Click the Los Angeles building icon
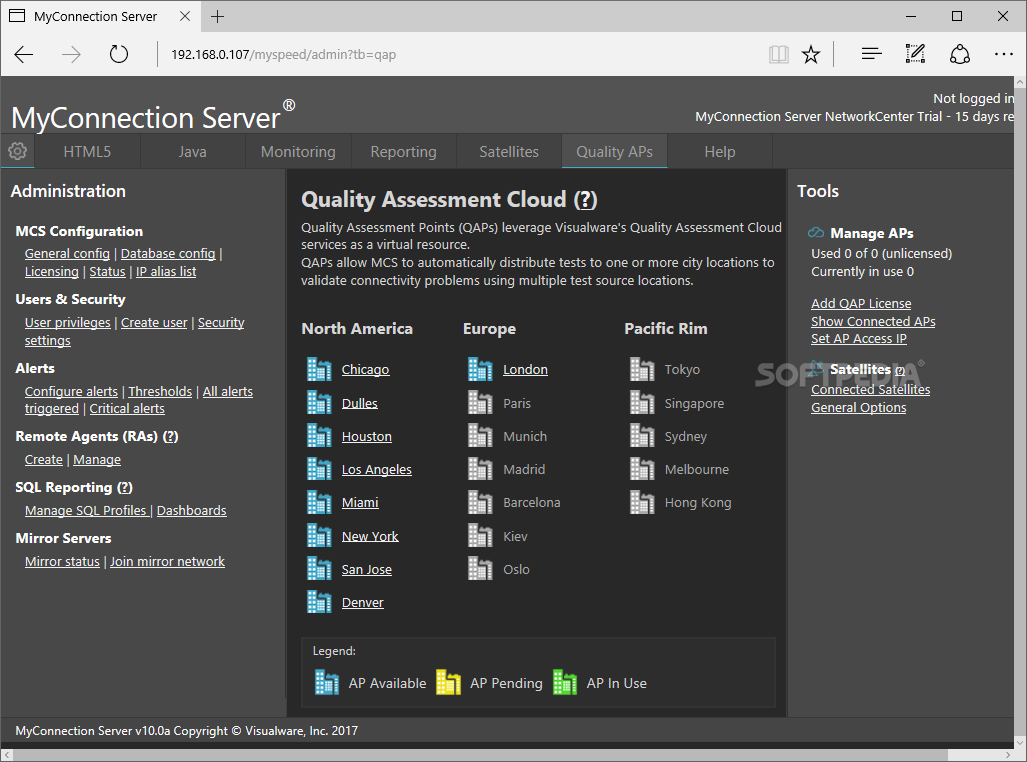 pos(319,468)
